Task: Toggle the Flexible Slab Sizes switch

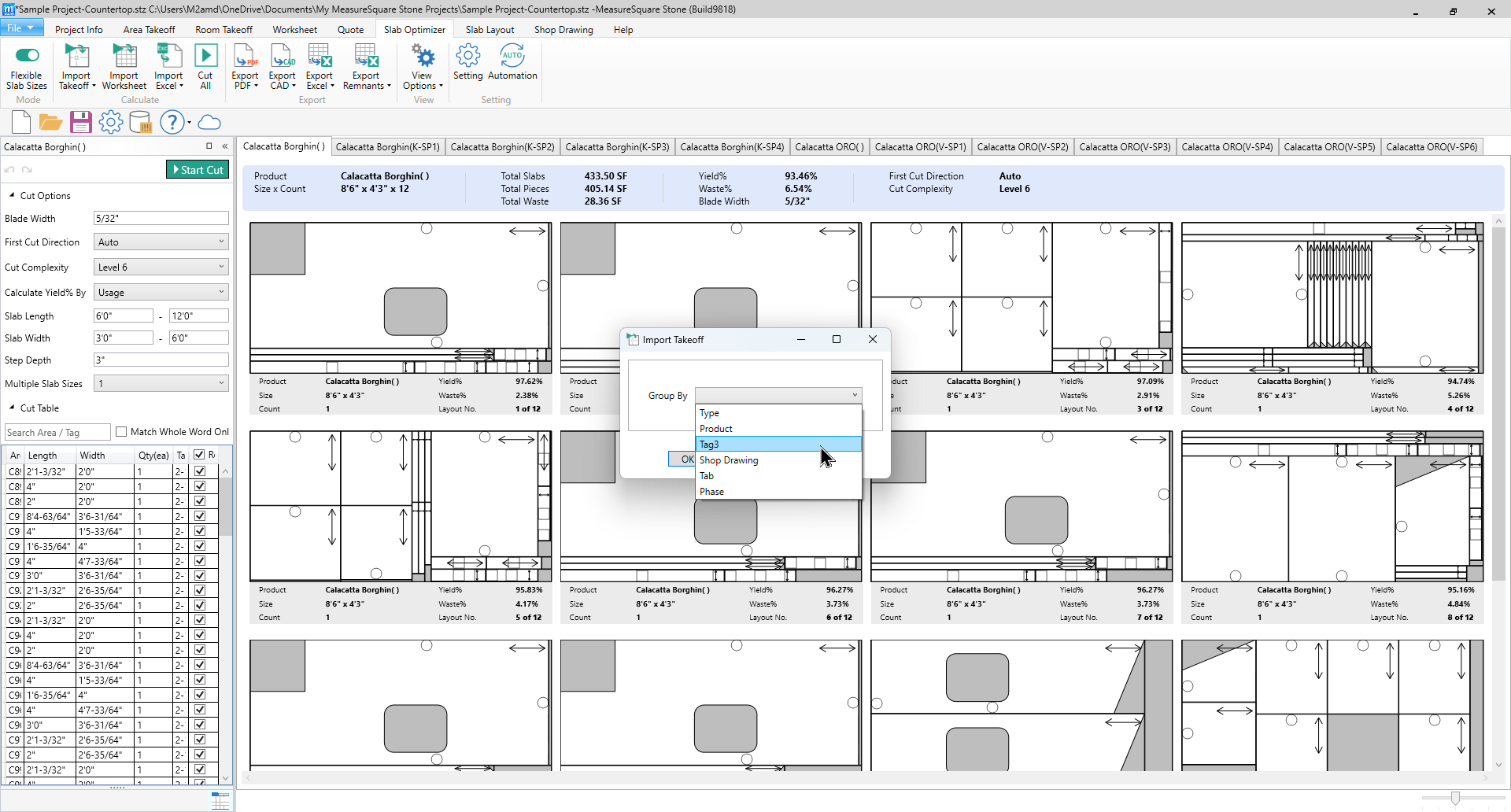Action: (27, 55)
